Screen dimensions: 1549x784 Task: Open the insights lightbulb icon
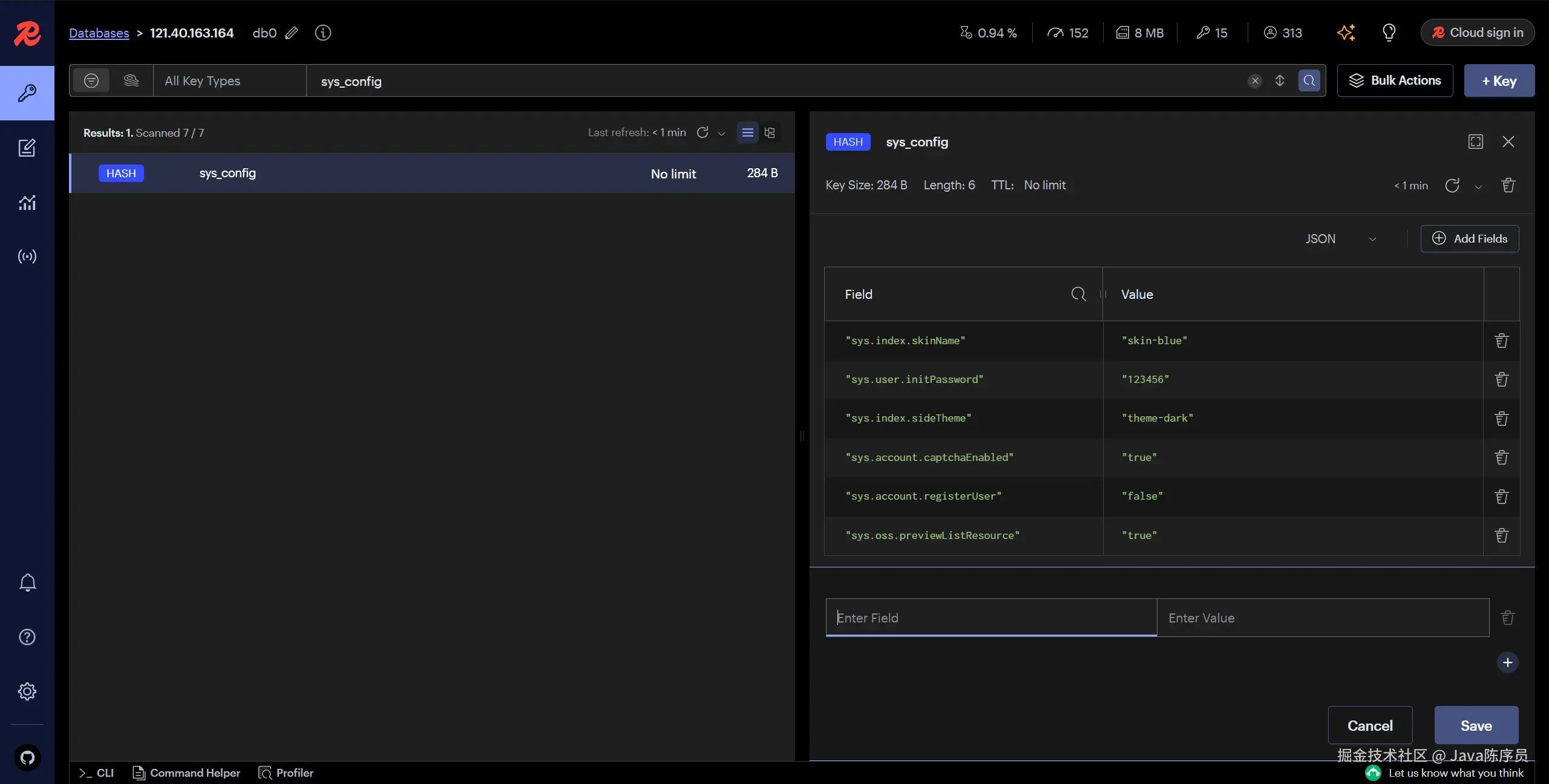[1389, 33]
